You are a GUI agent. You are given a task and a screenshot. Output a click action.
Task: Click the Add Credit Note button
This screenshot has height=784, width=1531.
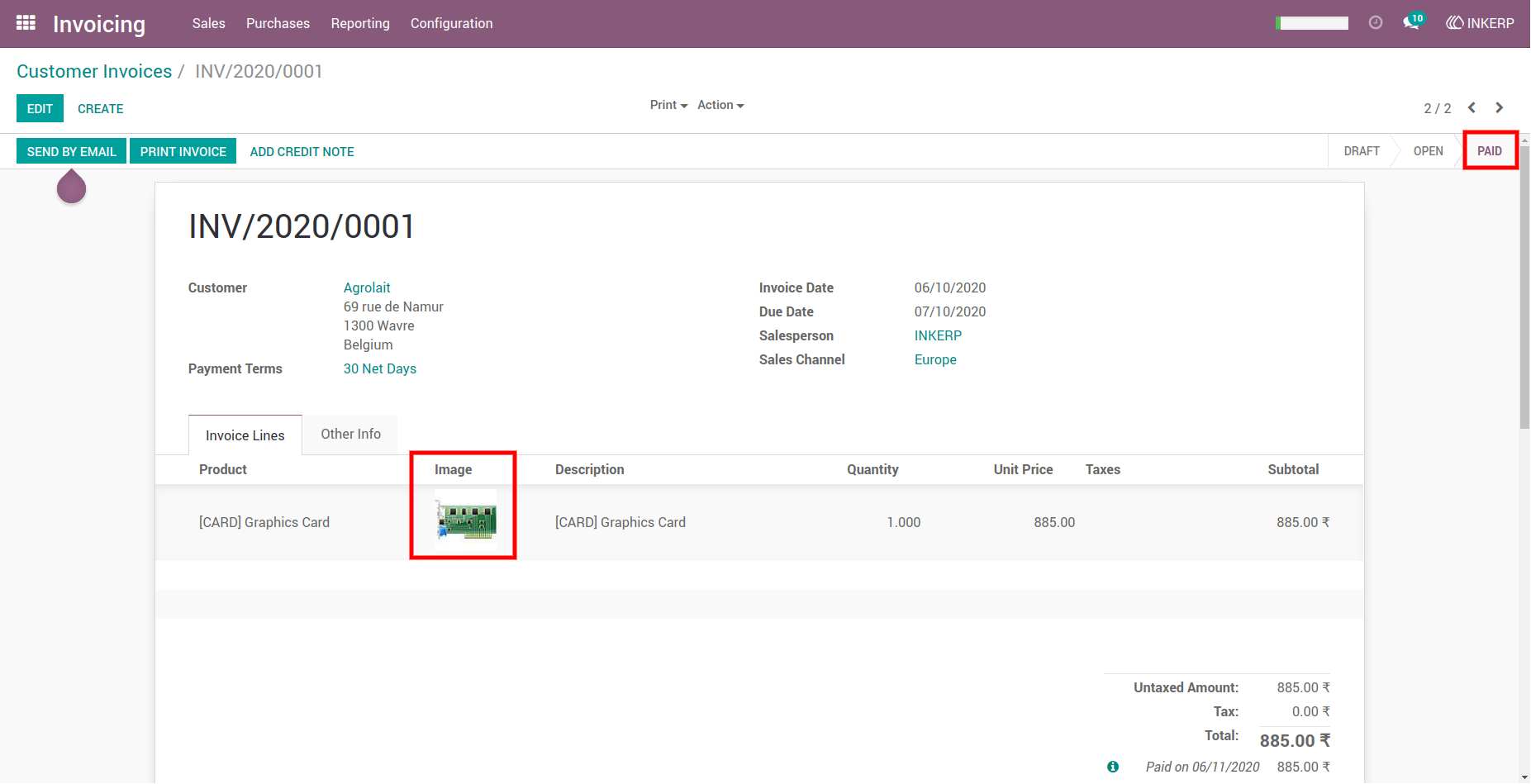302,151
